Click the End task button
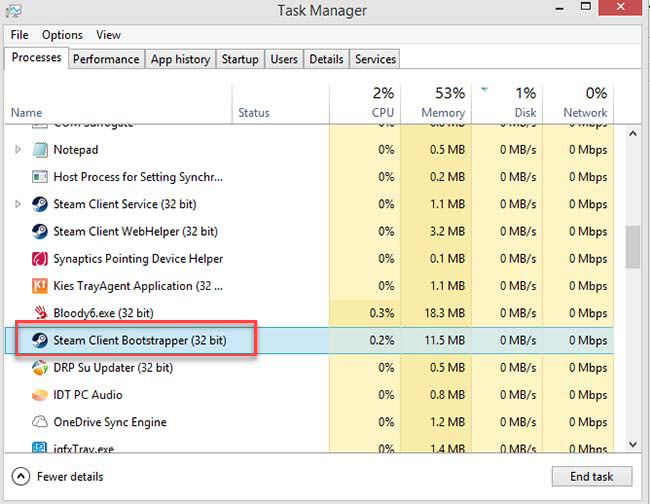Image resolution: width=650 pixels, height=504 pixels. point(592,477)
